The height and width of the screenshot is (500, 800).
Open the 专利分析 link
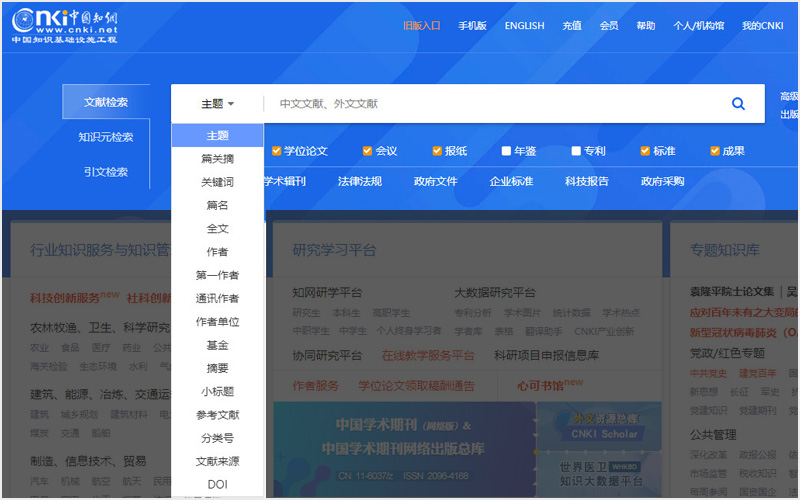pos(473,313)
